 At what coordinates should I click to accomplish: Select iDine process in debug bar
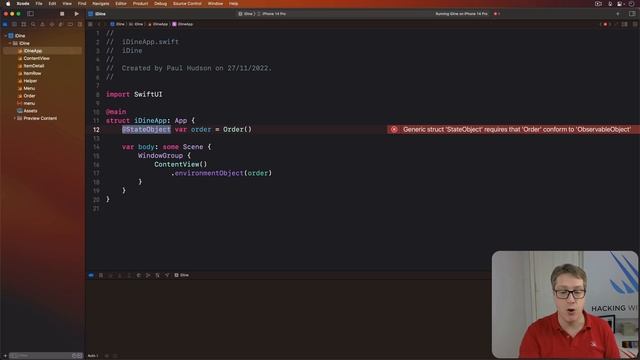pyautogui.click(x=182, y=275)
